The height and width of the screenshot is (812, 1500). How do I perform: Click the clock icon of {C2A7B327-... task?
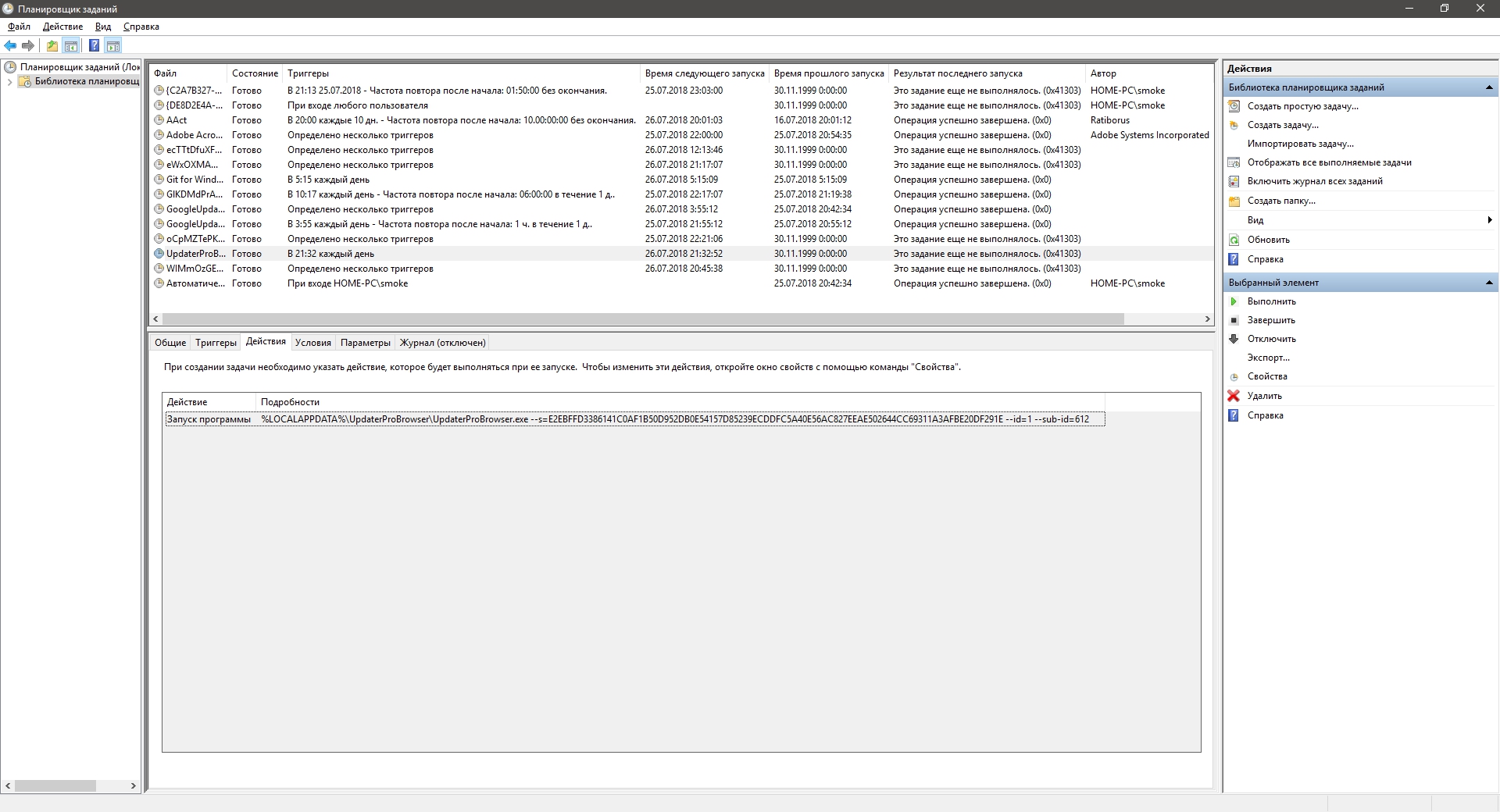(159, 91)
